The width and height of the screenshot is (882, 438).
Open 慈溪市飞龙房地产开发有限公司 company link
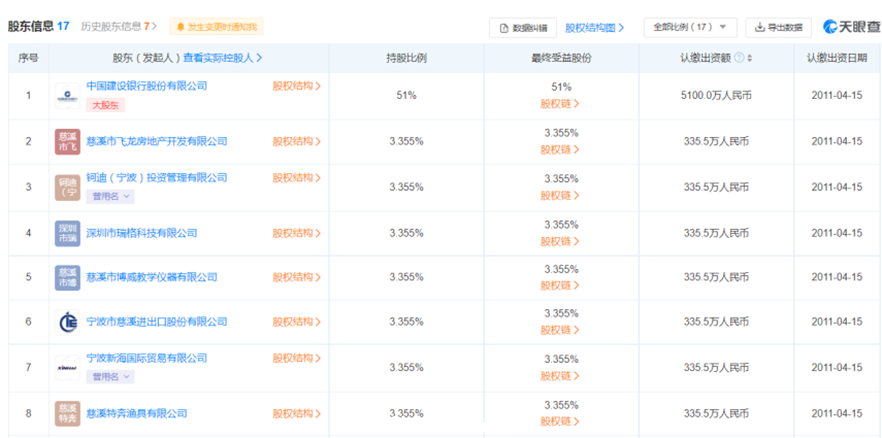(x=157, y=141)
